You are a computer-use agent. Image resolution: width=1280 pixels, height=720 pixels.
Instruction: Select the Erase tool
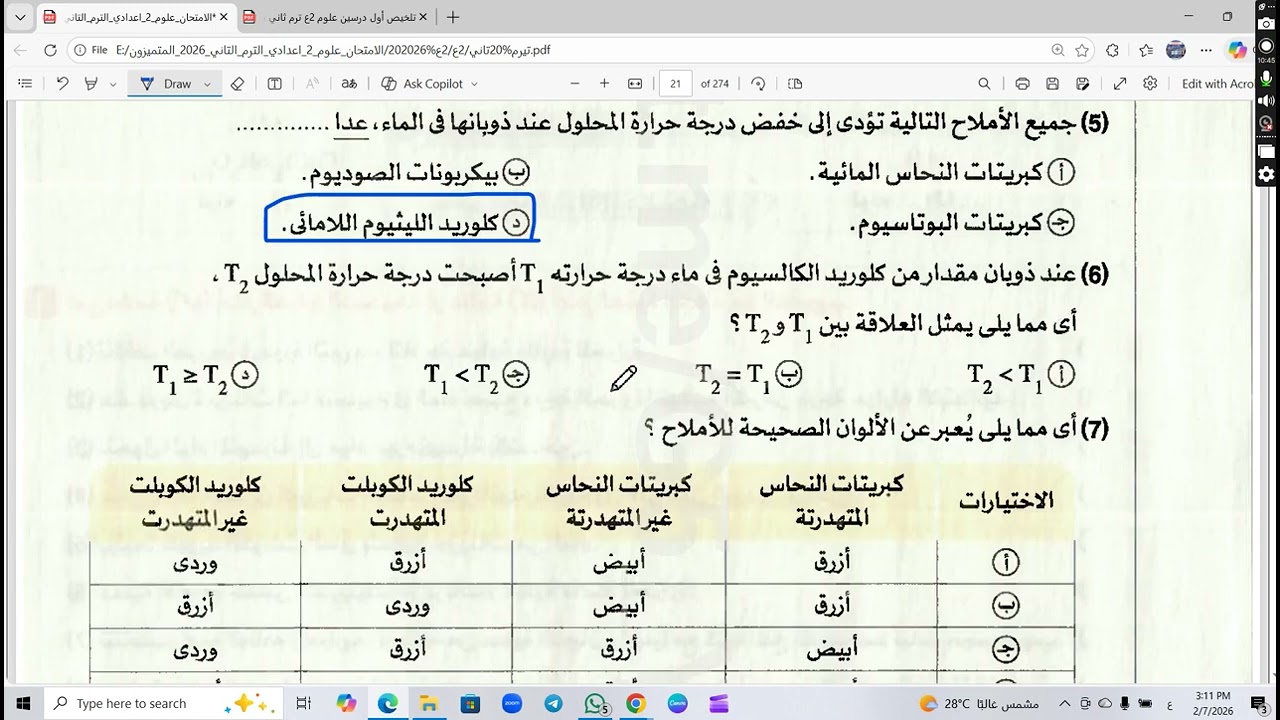click(237, 84)
